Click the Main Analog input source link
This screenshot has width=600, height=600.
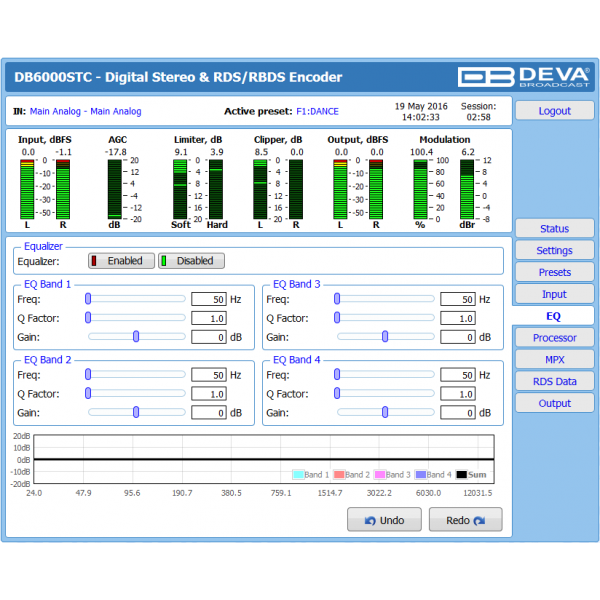pos(85,111)
